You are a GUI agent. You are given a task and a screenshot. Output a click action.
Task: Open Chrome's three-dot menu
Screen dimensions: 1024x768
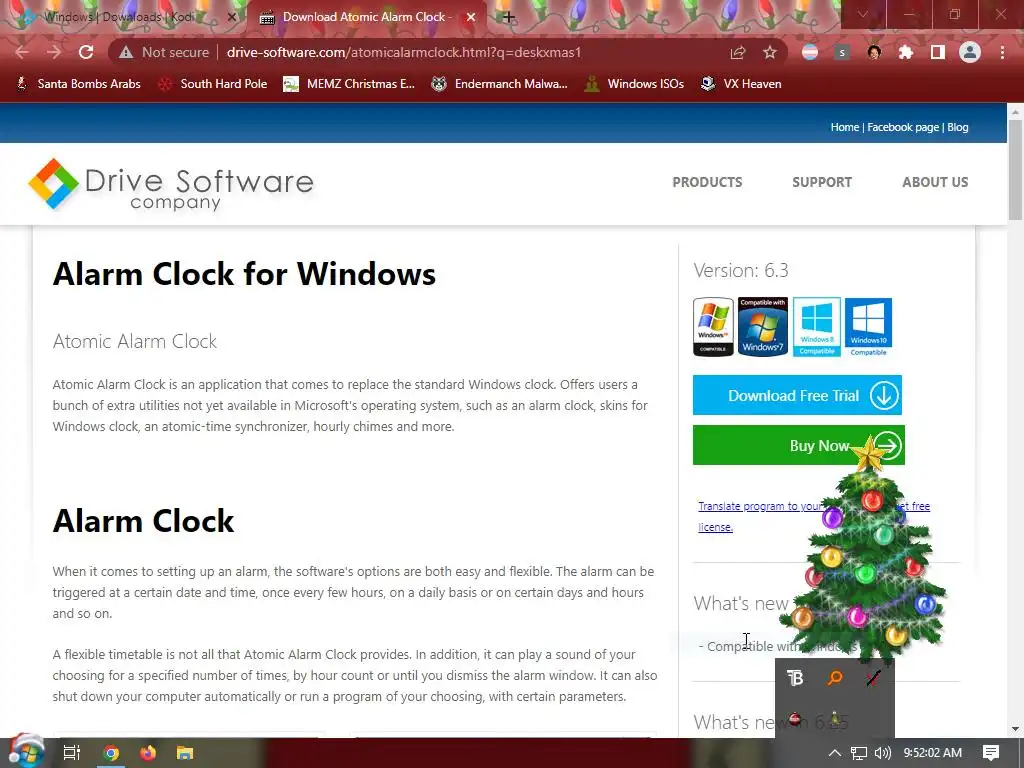point(1002,52)
